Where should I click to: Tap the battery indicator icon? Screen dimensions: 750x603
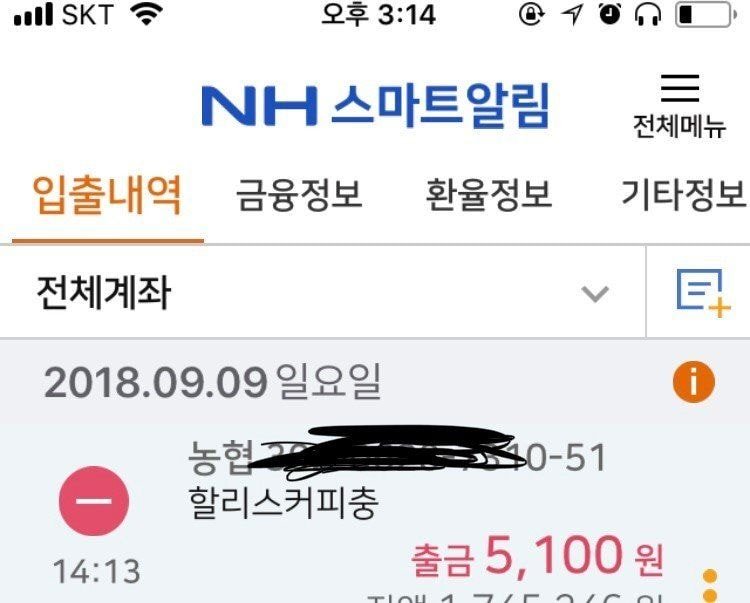(x=706, y=14)
